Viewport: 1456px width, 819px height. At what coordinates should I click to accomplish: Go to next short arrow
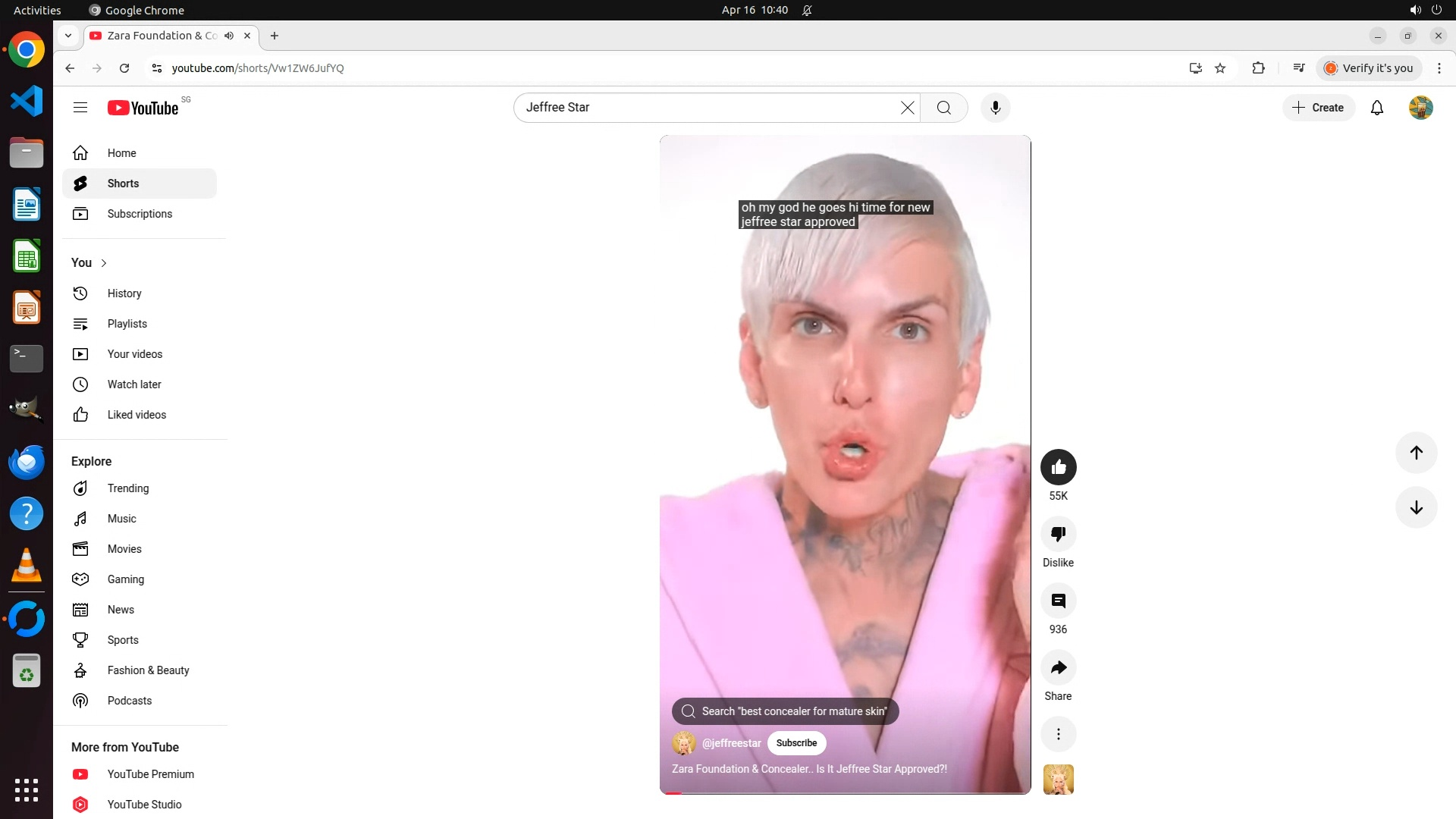click(1416, 508)
